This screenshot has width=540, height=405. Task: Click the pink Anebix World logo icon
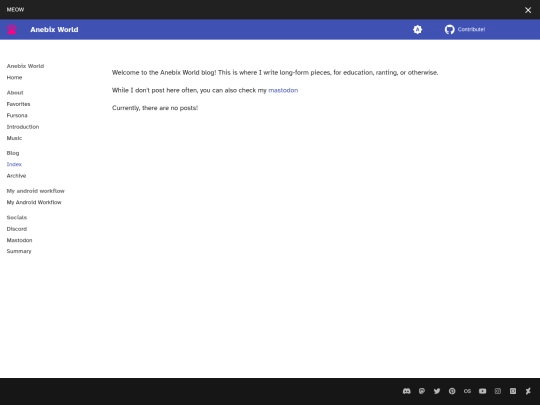[12, 30]
